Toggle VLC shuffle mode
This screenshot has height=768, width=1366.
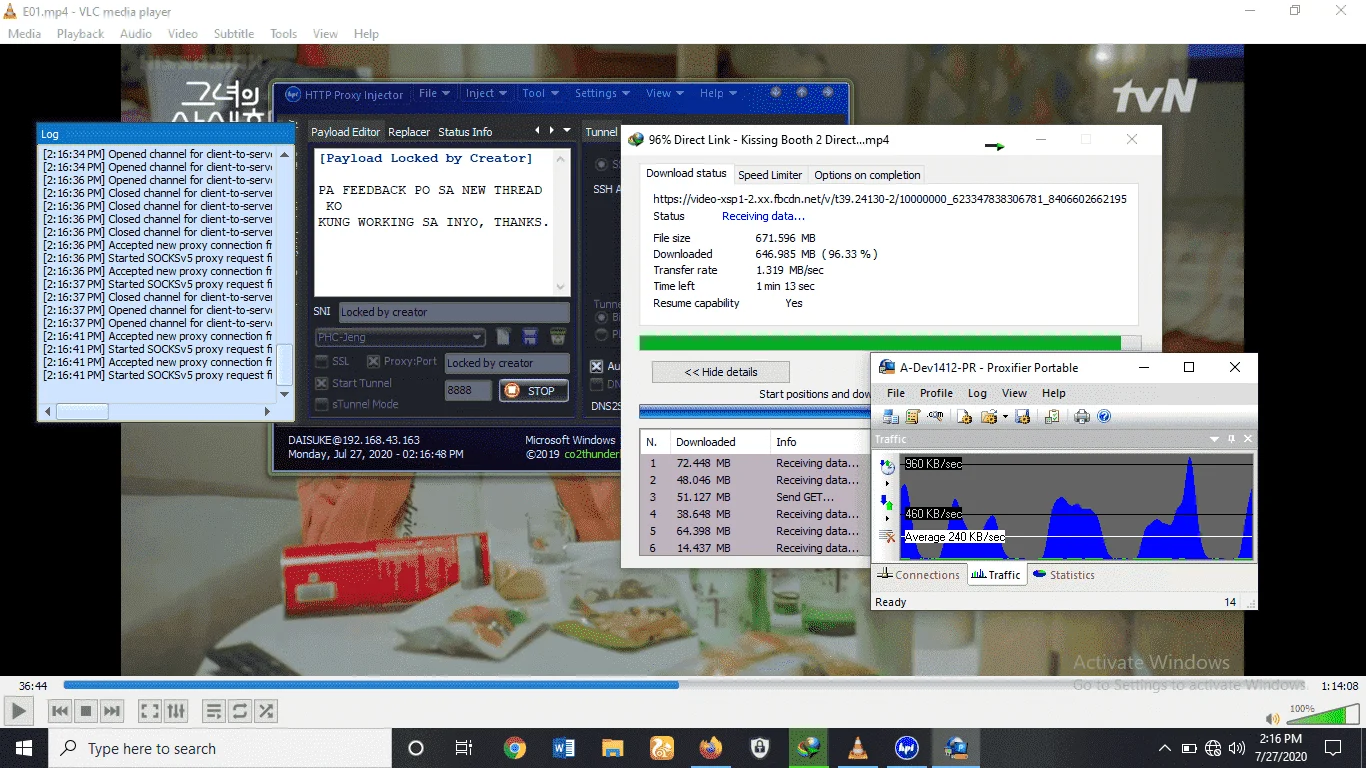pyautogui.click(x=265, y=711)
